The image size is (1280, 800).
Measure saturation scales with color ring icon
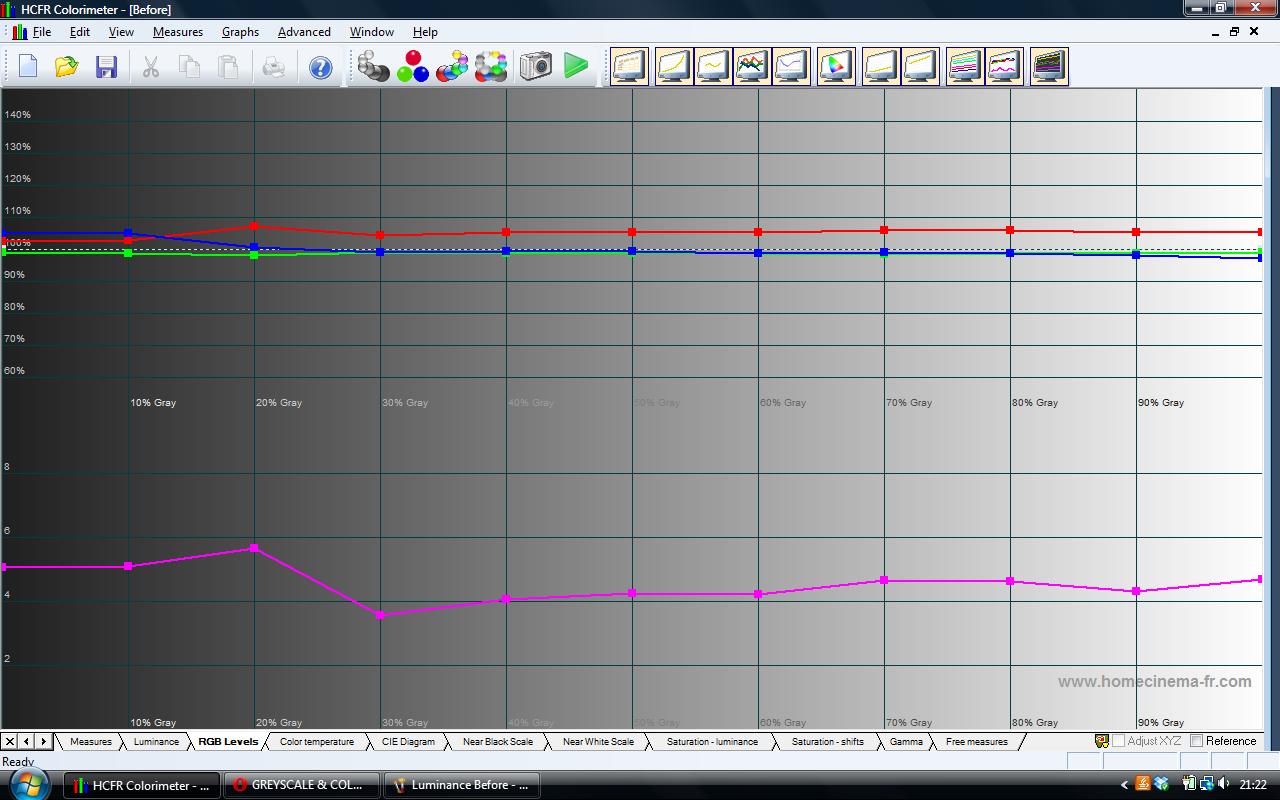pos(491,67)
